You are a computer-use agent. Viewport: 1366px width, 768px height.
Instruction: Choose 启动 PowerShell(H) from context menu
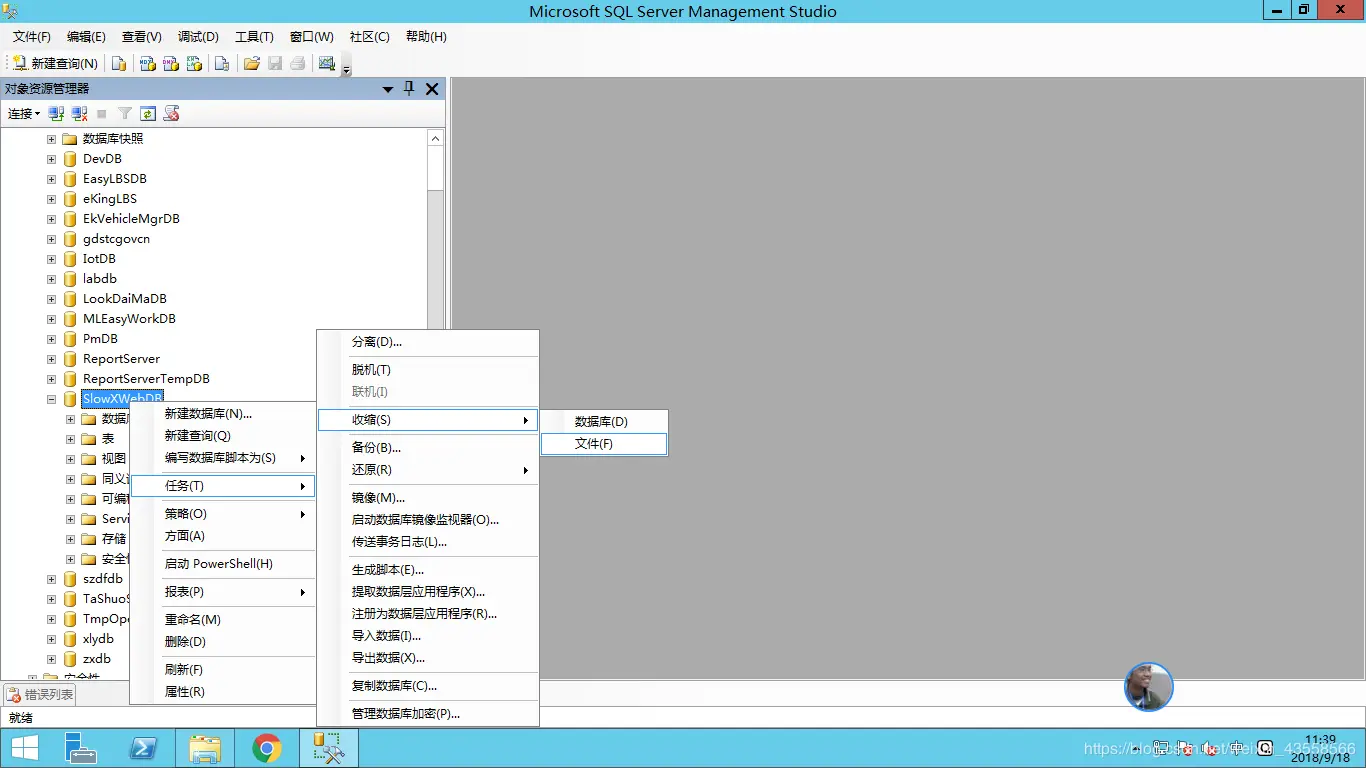(222, 564)
